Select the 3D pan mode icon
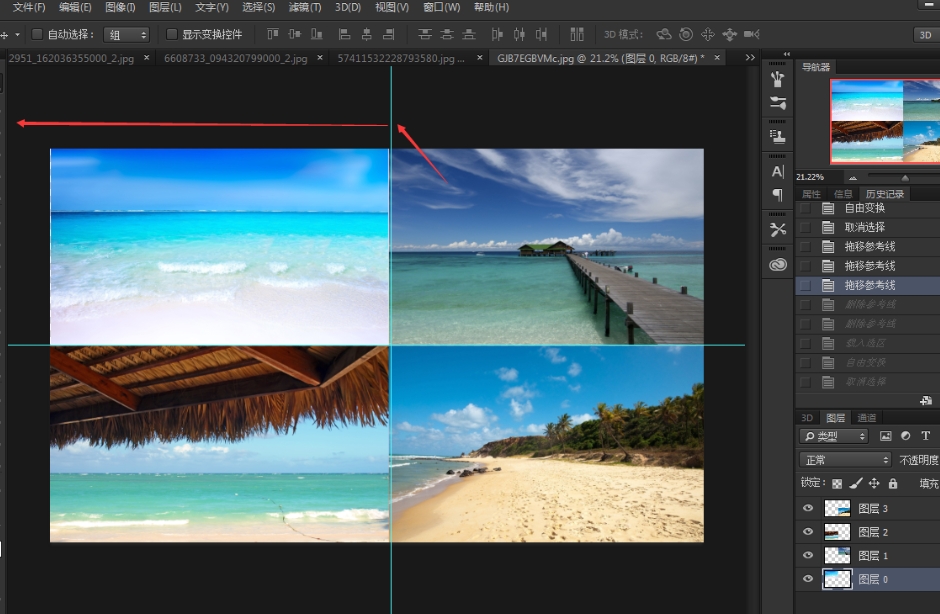This screenshot has width=940, height=614. [708, 34]
